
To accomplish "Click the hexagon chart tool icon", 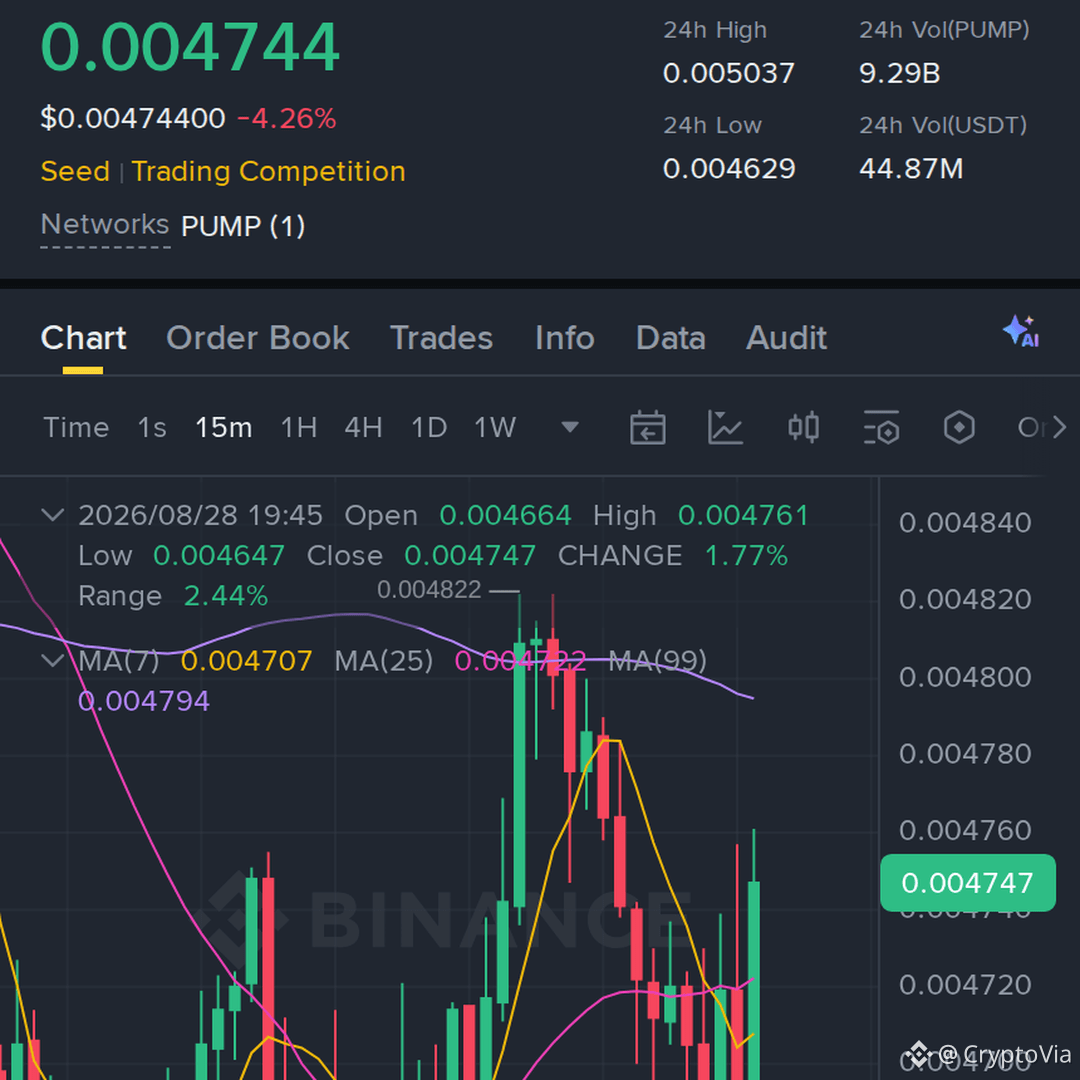I will (x=959, y=428).
